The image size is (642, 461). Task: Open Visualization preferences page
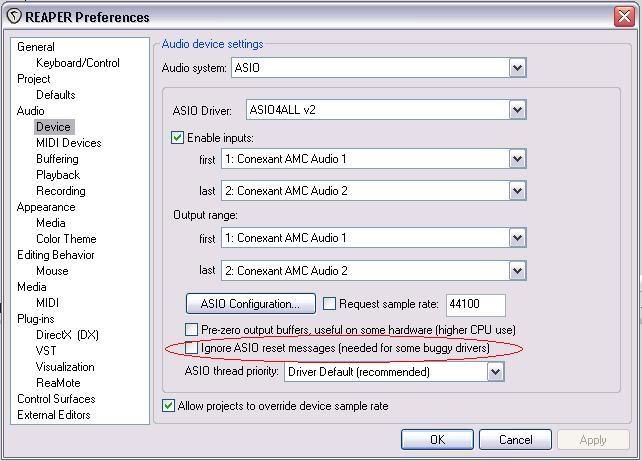tap(65, 367)
